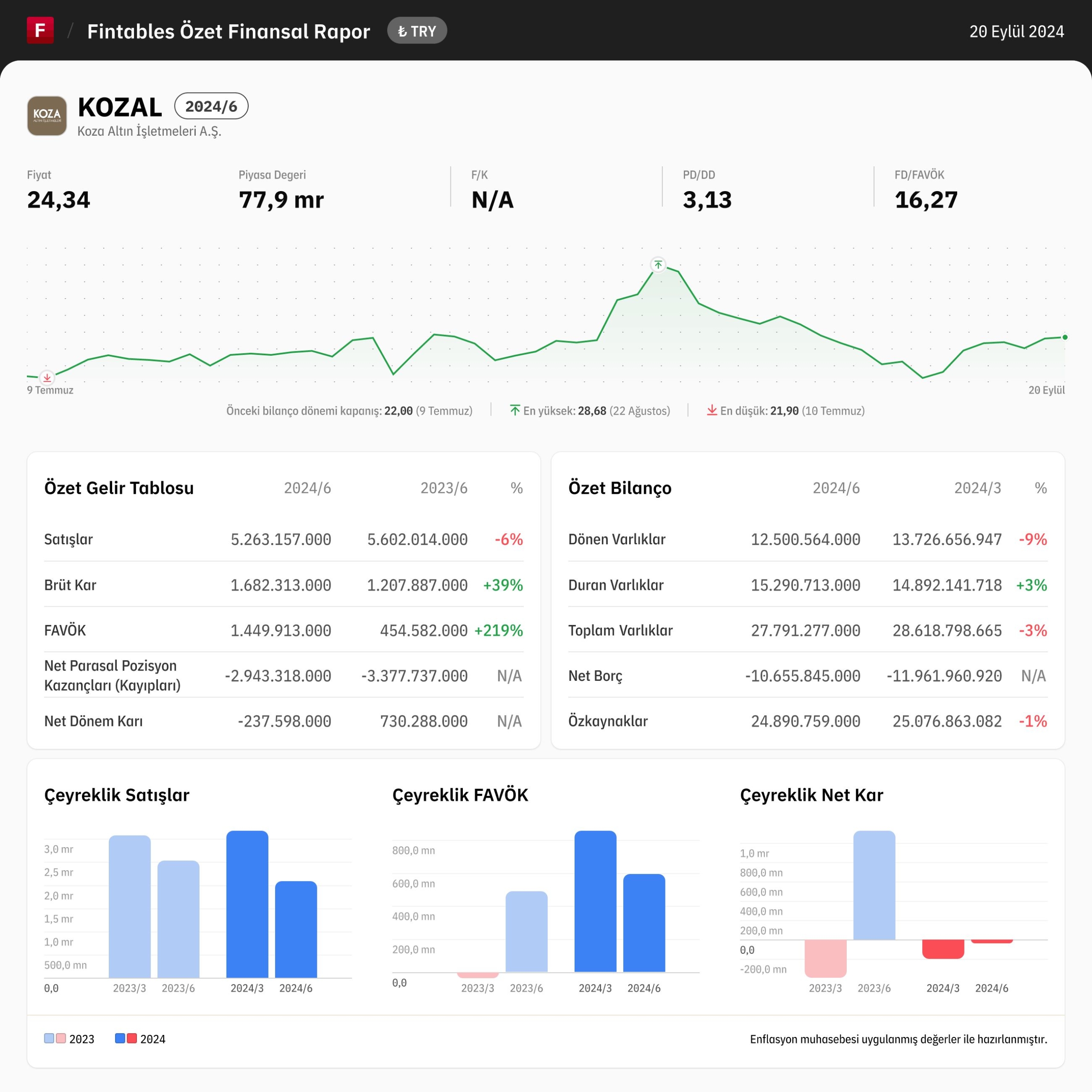The width and height of the screenshot is (1092, 1092).
Task: Click the Brüt Kar +39% change
Action: 503,585
